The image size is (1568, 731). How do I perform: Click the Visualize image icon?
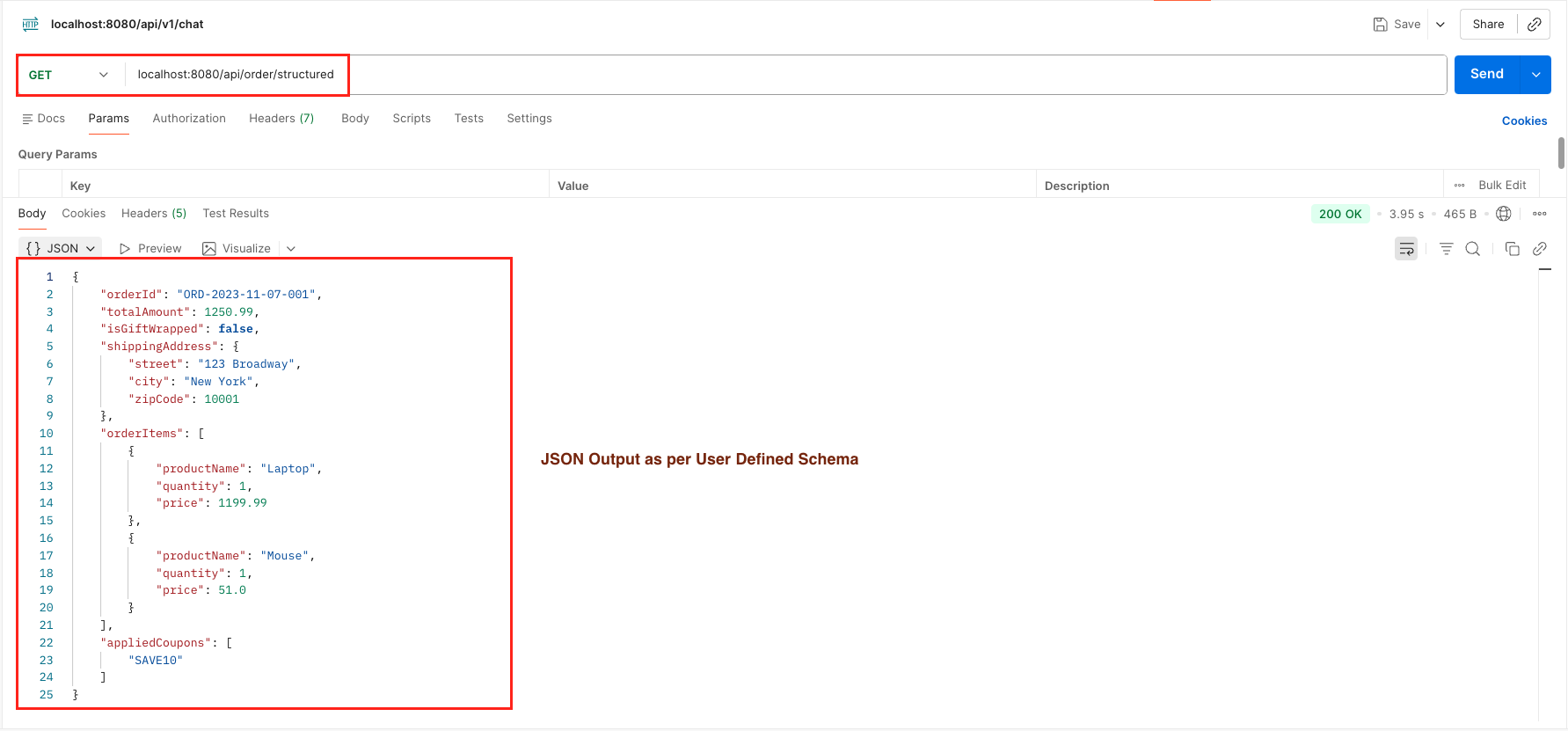click(209, 249)
